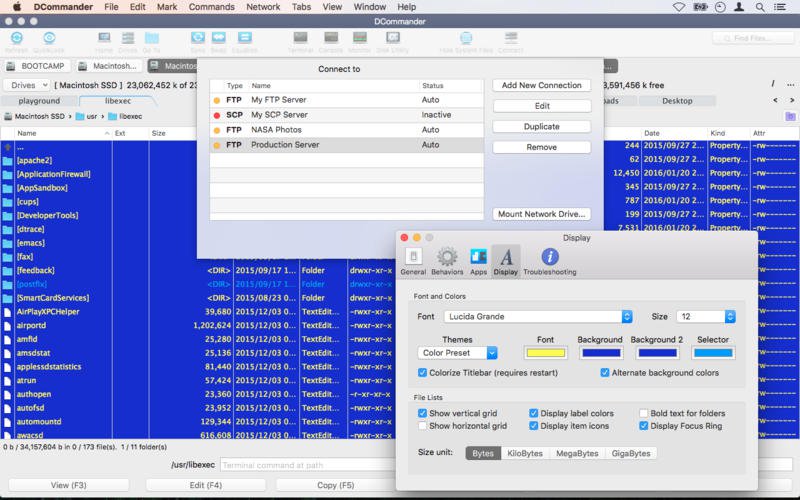Open the Disk Utility toolbar icon
The height and width of the screenshot is (500, 800).
point(392,38)
